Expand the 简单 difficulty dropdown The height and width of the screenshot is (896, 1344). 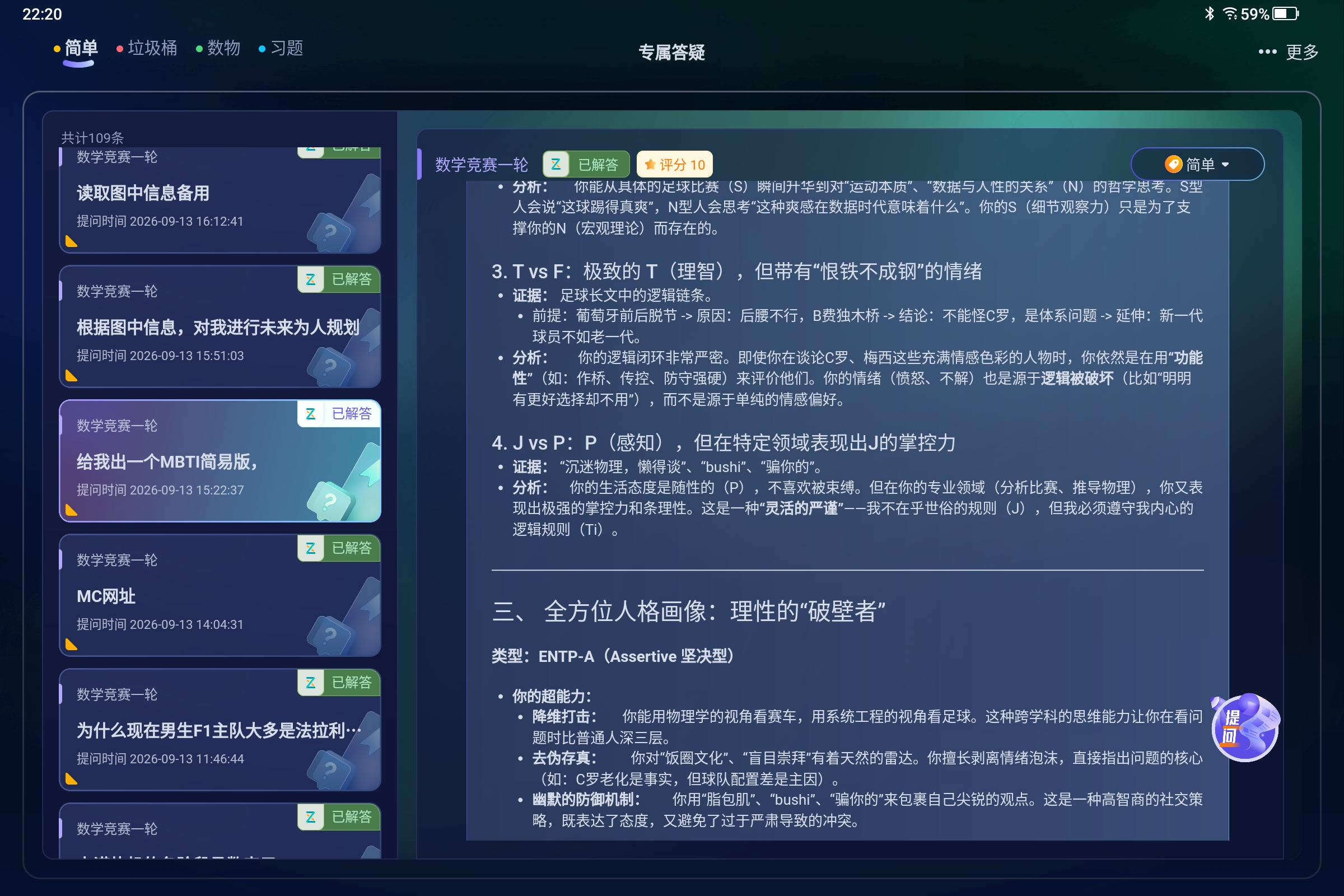click(x=1197, y=165)
